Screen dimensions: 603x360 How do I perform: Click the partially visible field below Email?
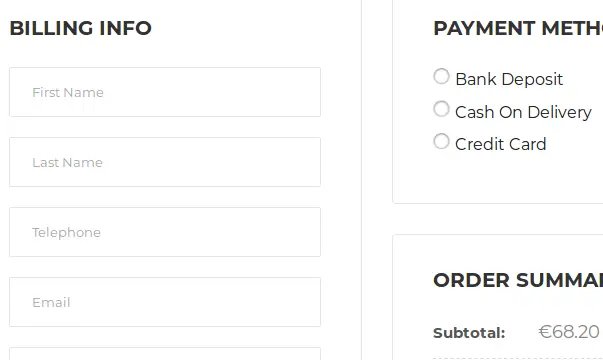pyautogui.click(x=165, y=354)
